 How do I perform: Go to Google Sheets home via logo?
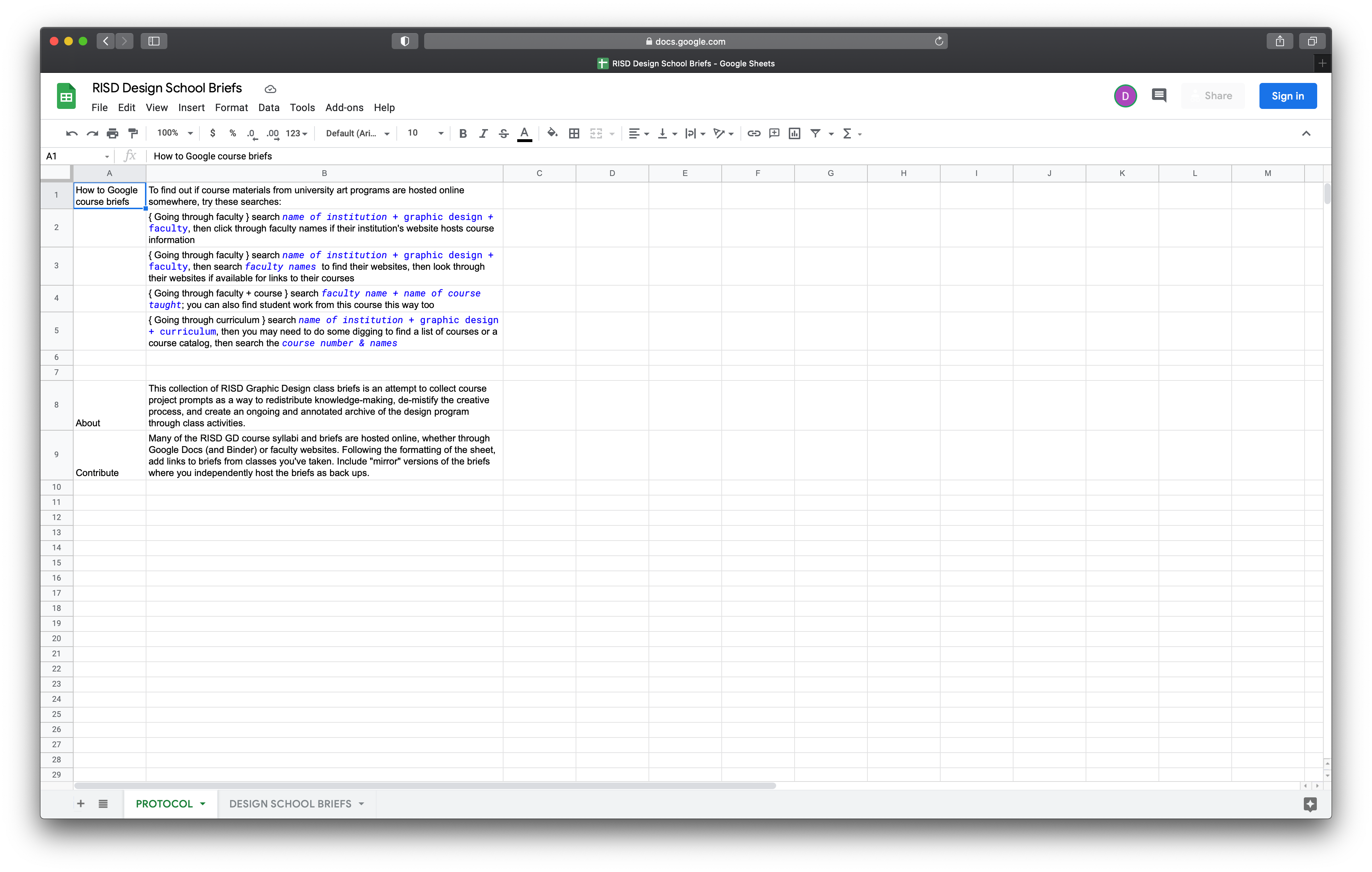click(x=66, y=96)
